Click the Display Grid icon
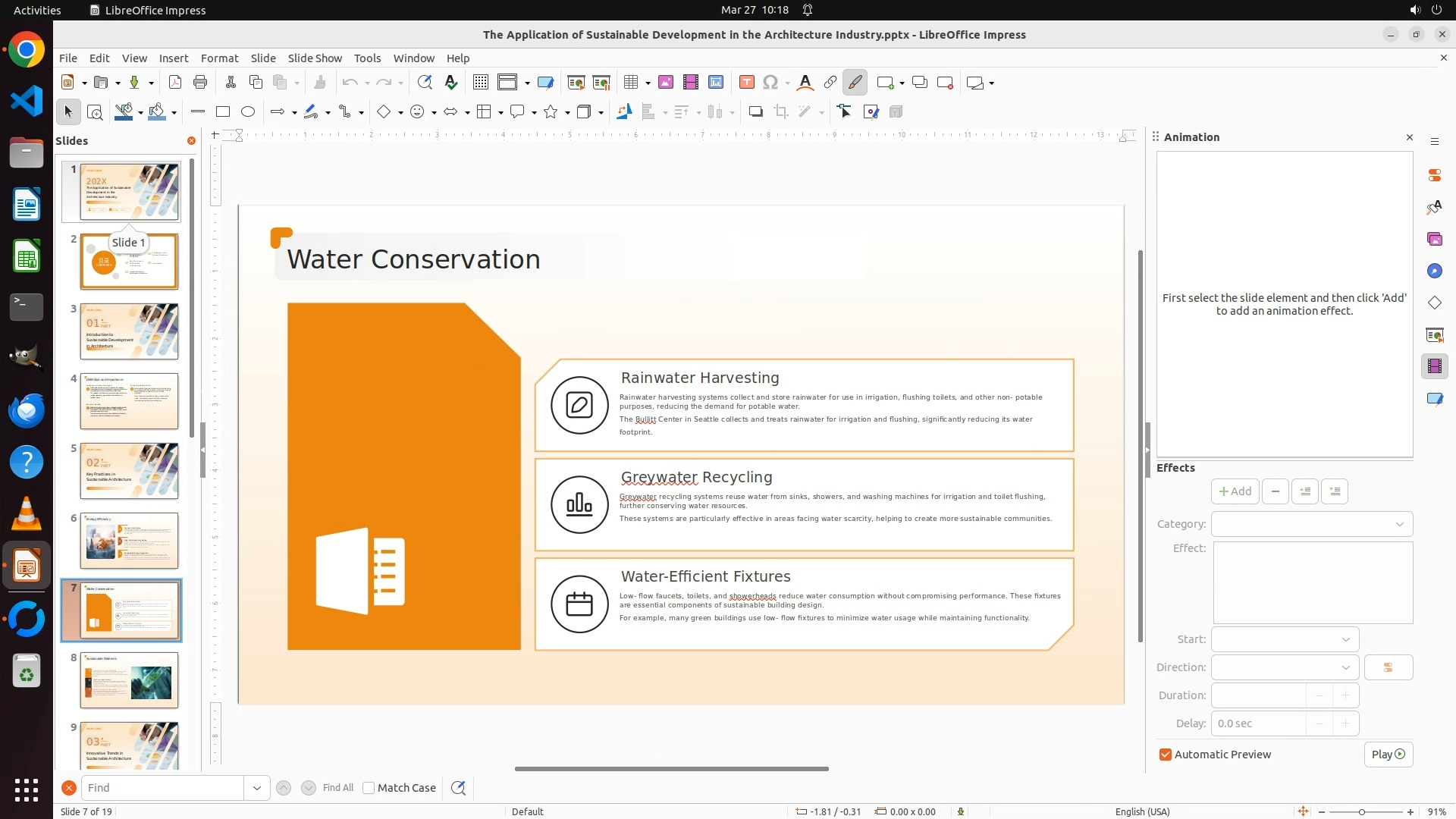The image size is (1456, 819). 480,83
